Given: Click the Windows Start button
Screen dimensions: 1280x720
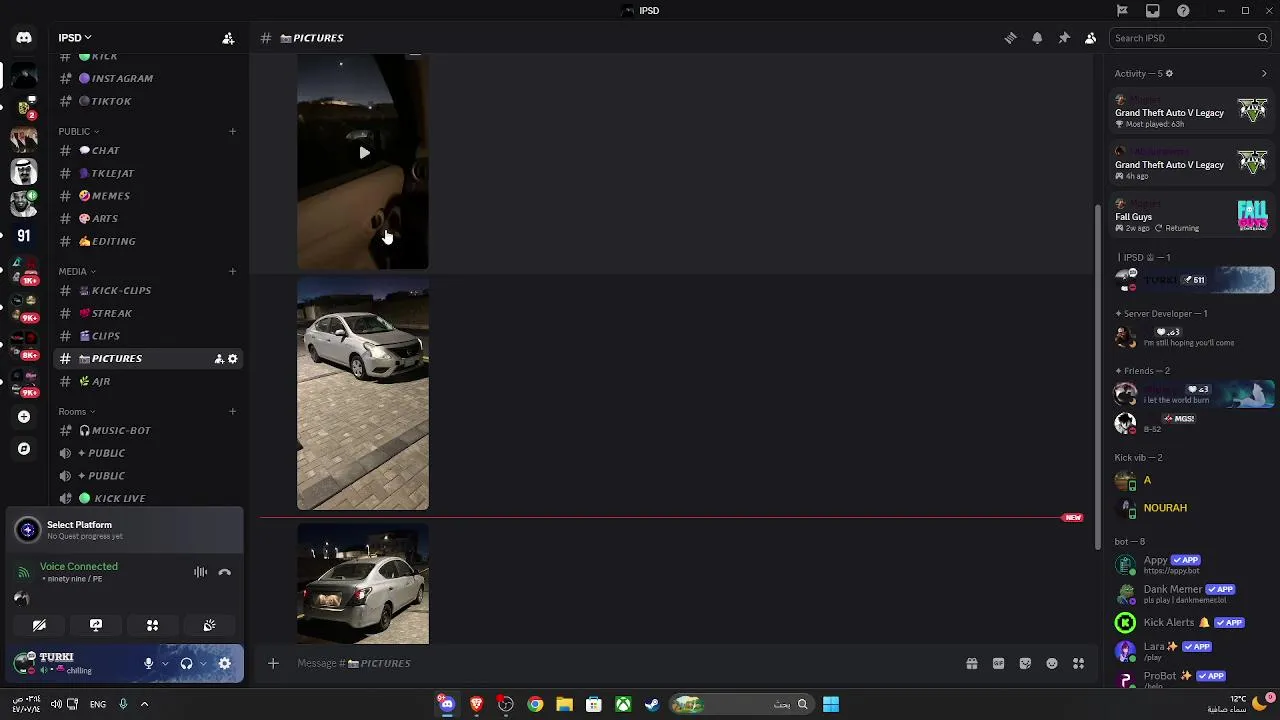Looking at the screenshot, I should click(830, 705).
